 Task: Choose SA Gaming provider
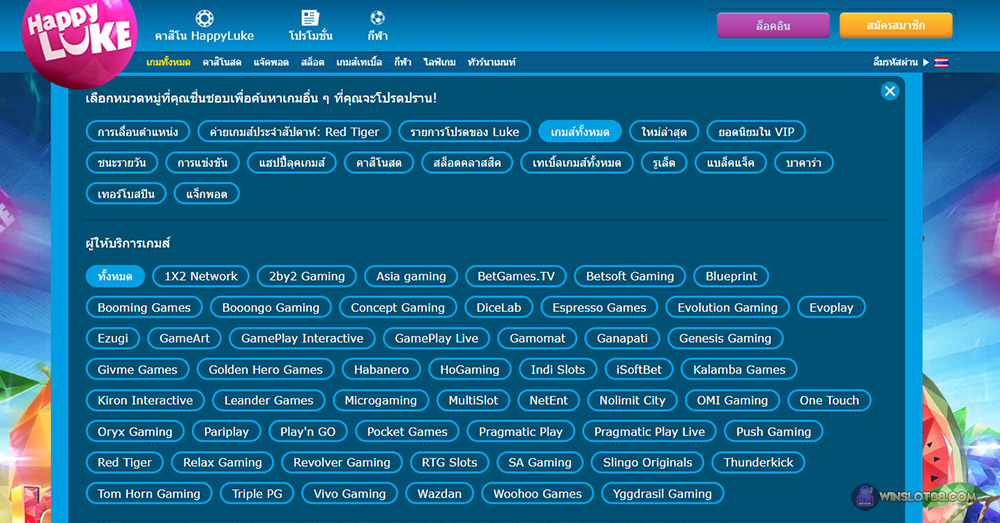(540, 462)
